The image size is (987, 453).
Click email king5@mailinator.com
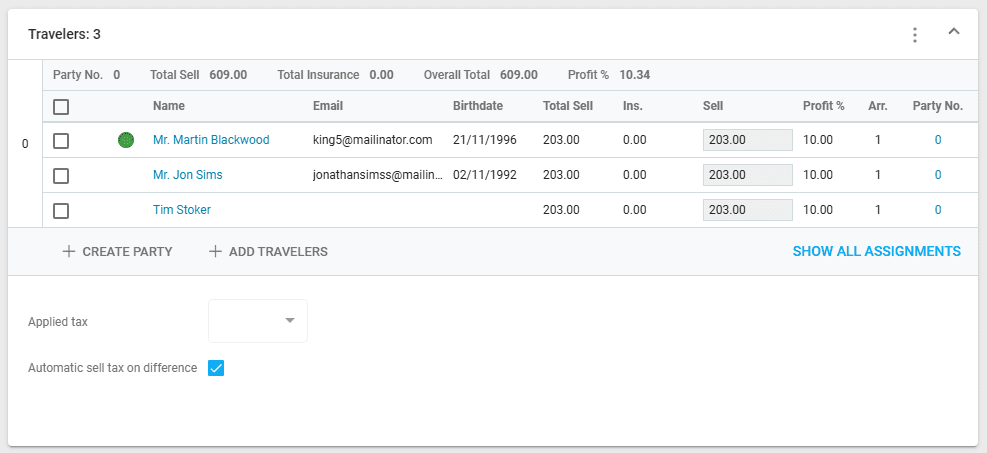pyautogui.click(x=373, y=140)
